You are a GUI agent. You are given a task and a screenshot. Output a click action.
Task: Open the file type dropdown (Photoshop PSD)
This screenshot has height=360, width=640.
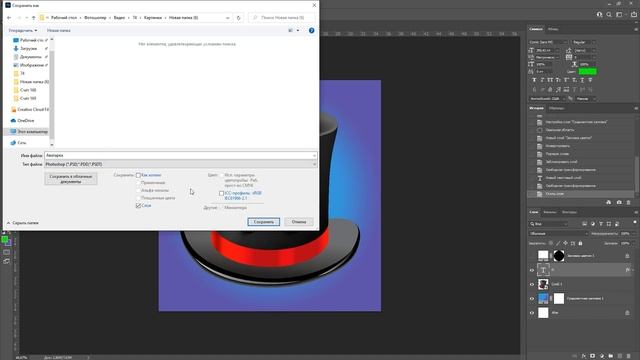[x=180, y=164]
